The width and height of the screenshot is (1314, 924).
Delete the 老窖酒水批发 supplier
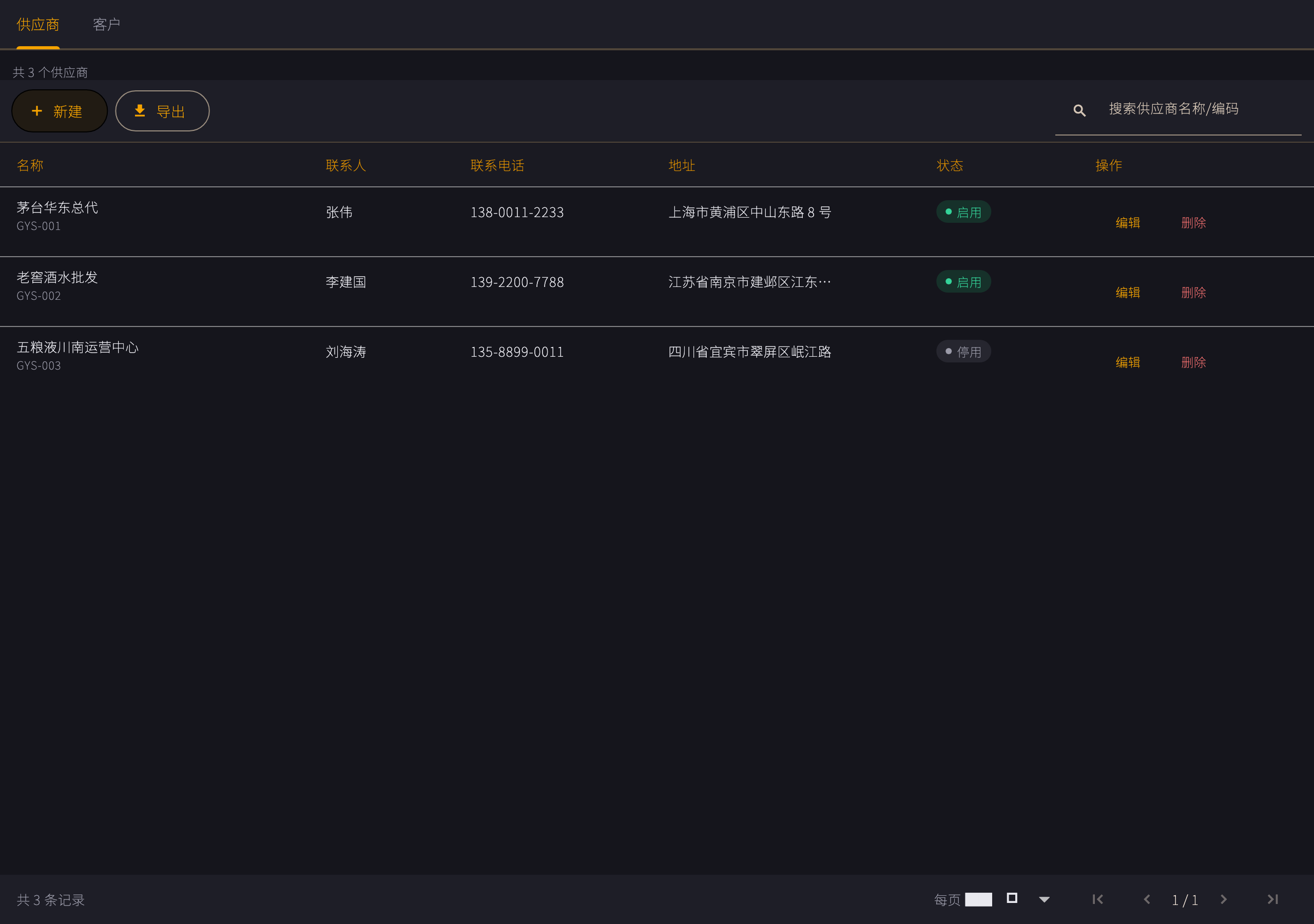point(1193,293)
